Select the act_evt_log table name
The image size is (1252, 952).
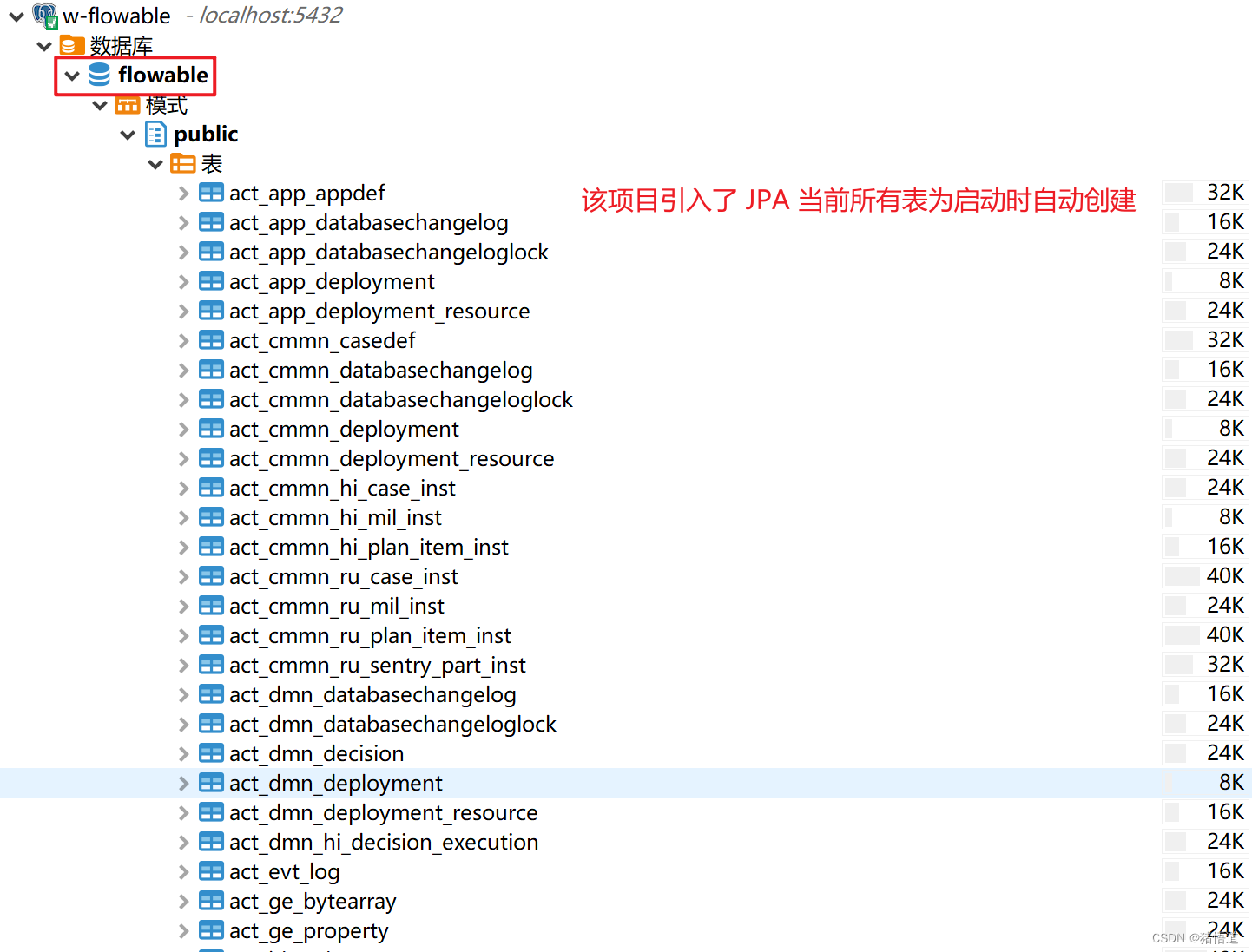click(x=285, y=871)
